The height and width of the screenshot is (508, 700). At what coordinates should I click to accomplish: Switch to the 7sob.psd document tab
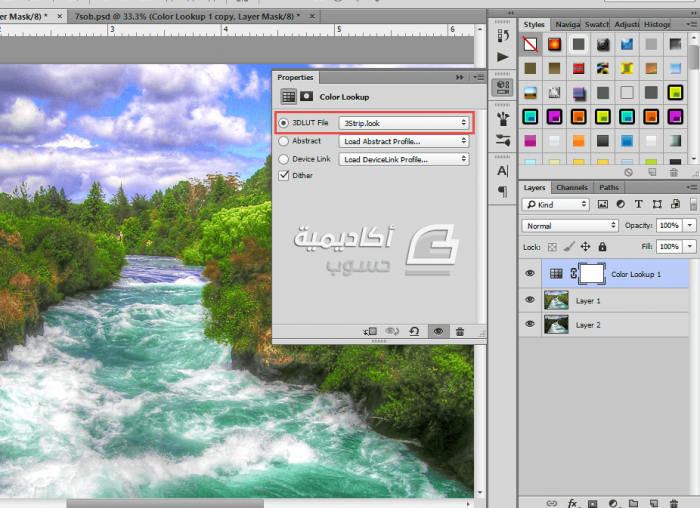[187, 17]
